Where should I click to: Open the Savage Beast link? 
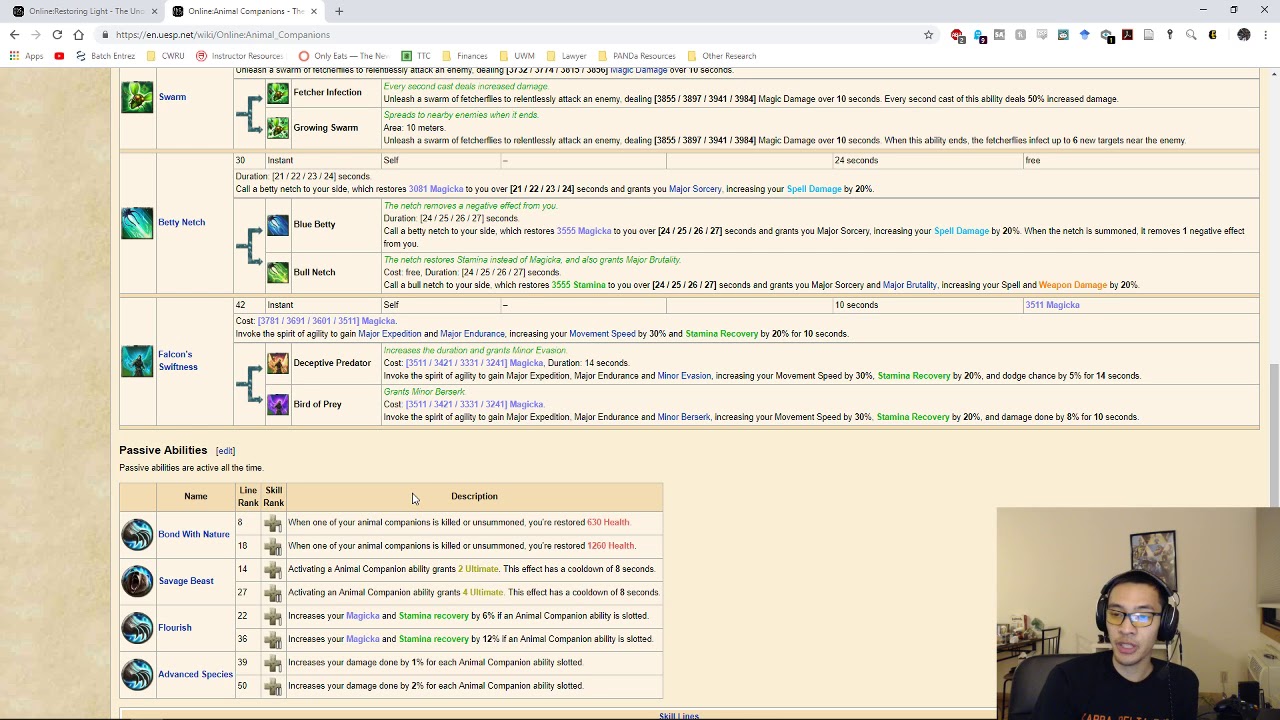(186, 581)
